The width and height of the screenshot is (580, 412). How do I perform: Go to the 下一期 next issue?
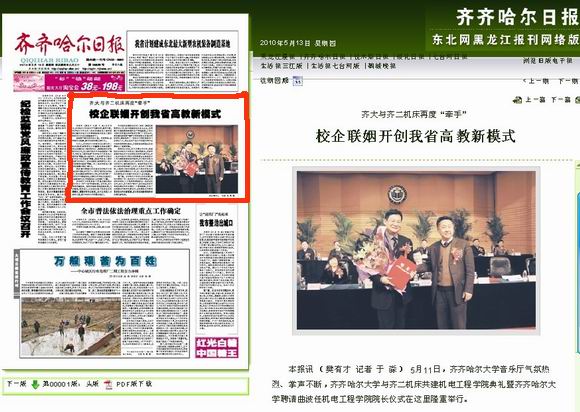[568, 81]
